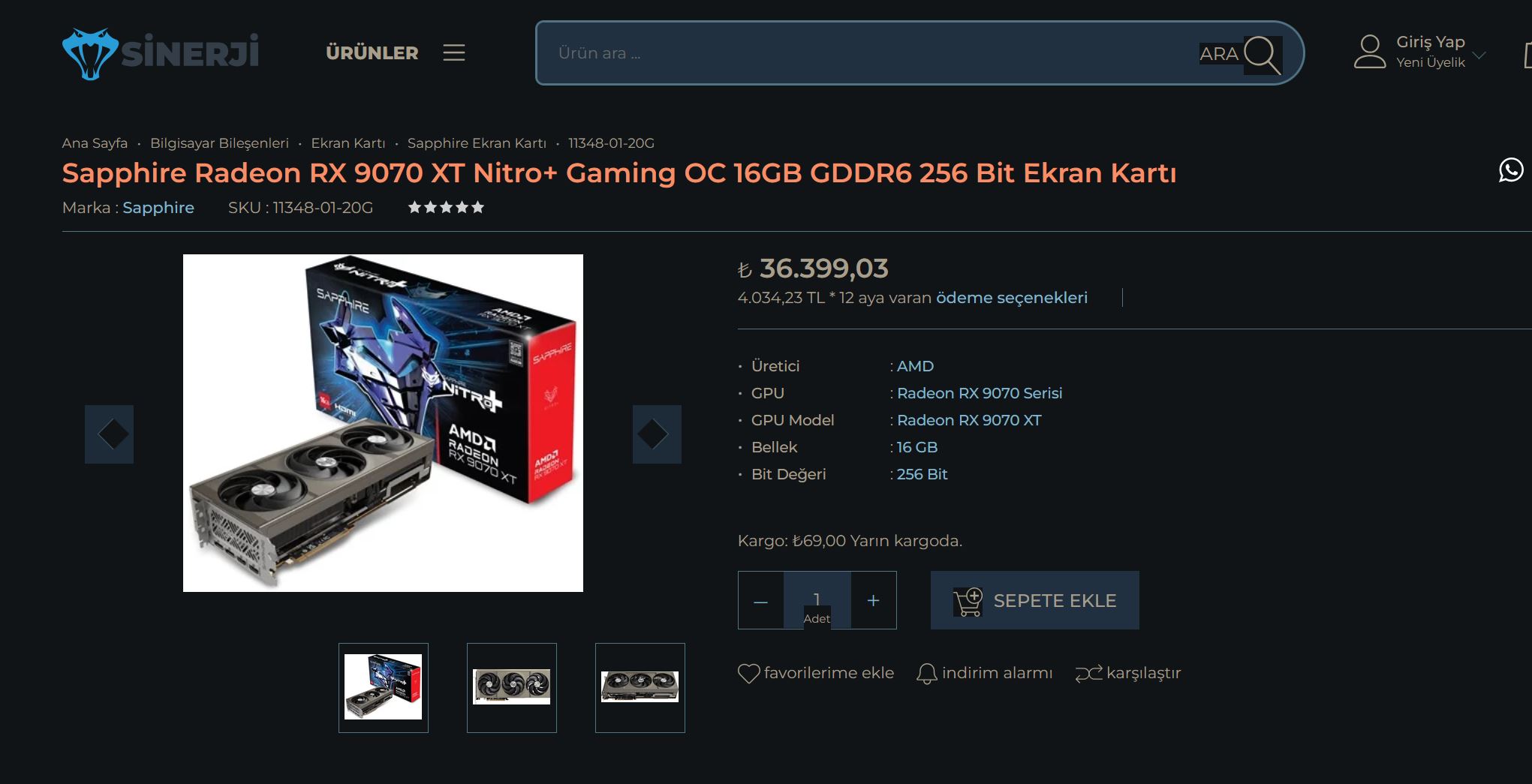Go to Ekran Kartı breadcrumb
1532x784 pixels.
coord(348,143)
